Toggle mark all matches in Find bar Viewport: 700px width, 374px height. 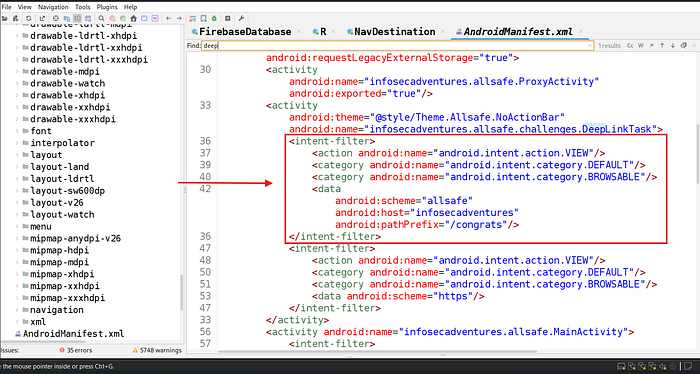[683, 46]
